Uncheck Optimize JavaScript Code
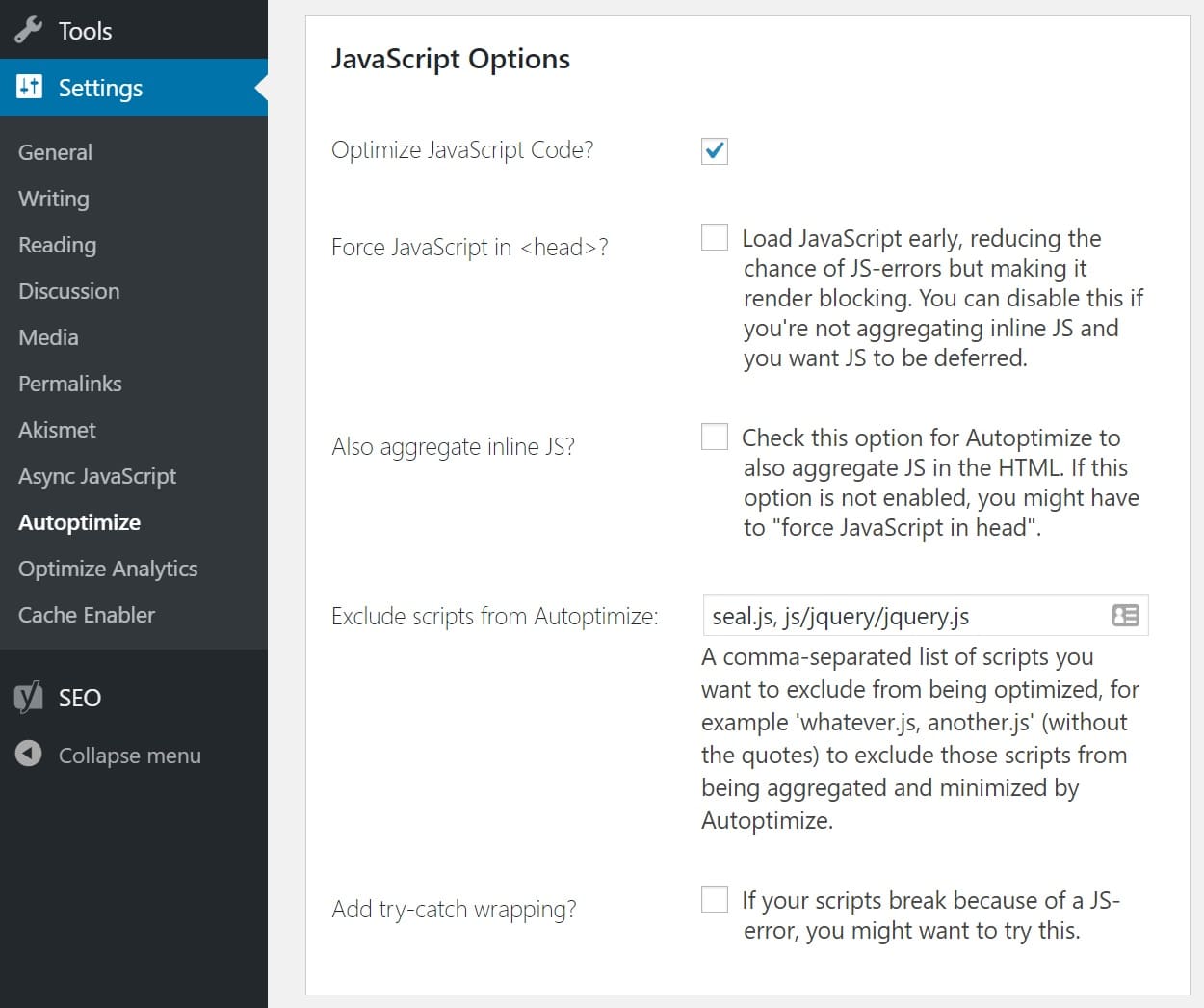 coord(714,150)
